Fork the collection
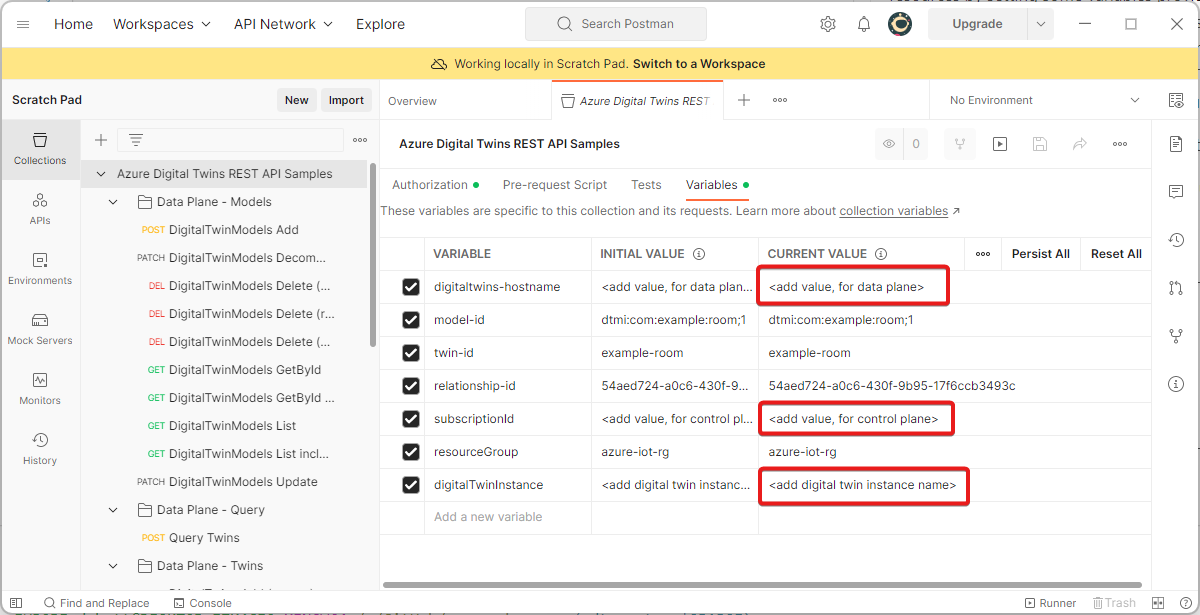 [x=960, y=144]
